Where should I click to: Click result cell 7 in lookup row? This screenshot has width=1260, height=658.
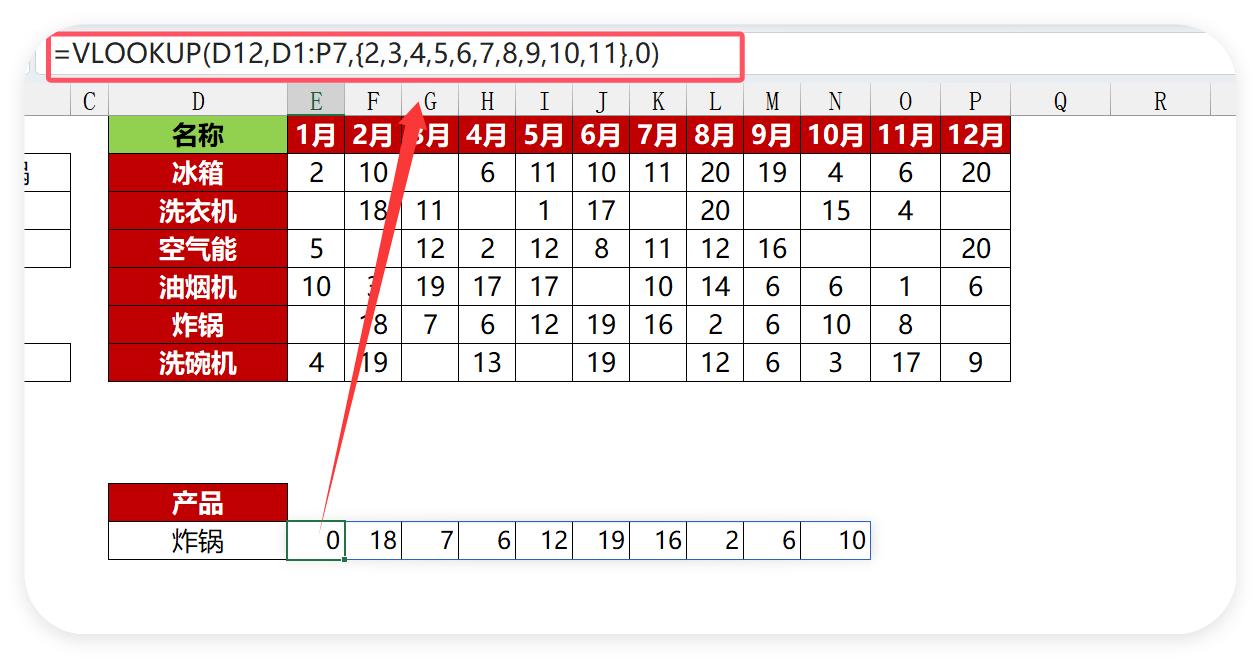coord(430,541)
